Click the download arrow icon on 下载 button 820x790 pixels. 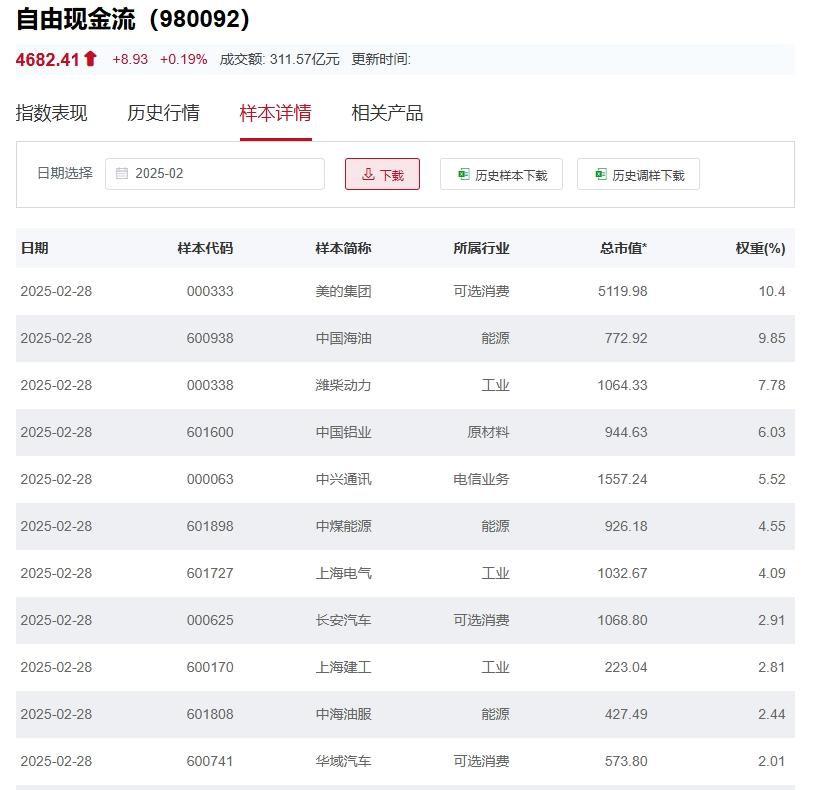tap(368, 174)
